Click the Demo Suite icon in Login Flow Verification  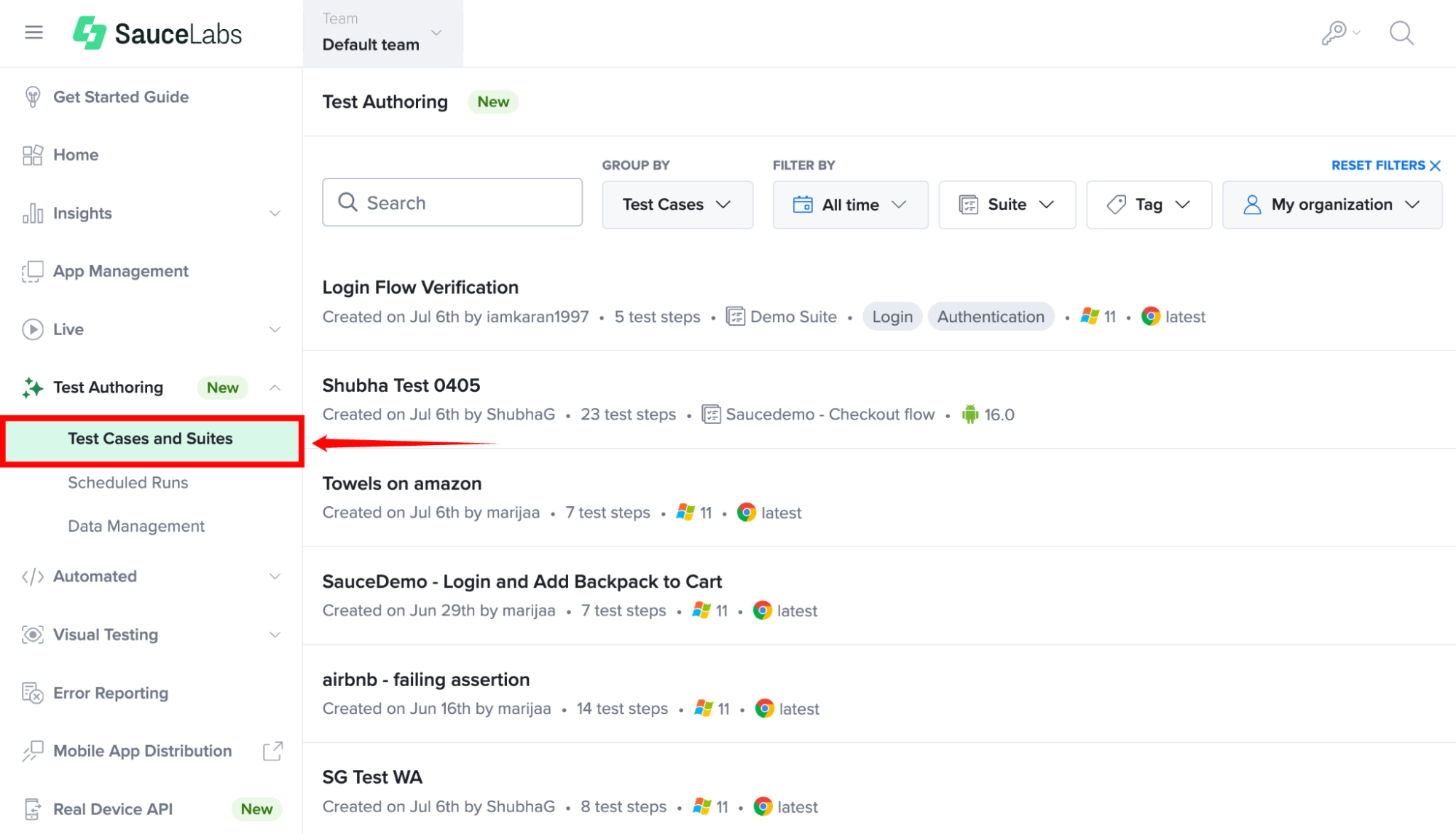pos(736,317)
